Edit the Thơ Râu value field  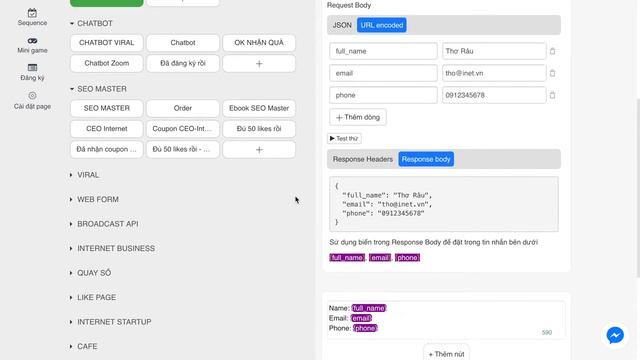tap(494, 51)
